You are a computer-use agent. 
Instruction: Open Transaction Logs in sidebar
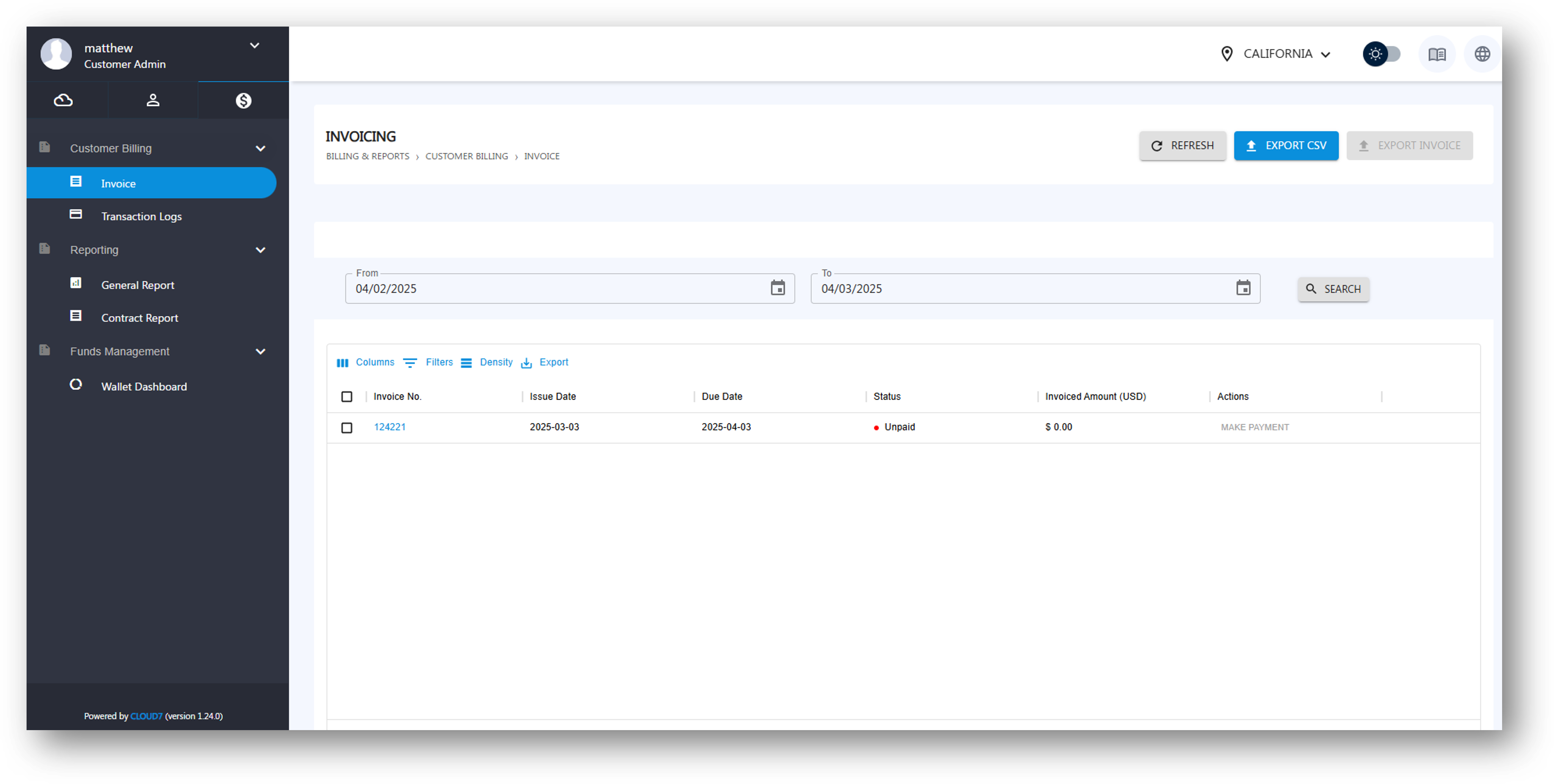[141, 216]
